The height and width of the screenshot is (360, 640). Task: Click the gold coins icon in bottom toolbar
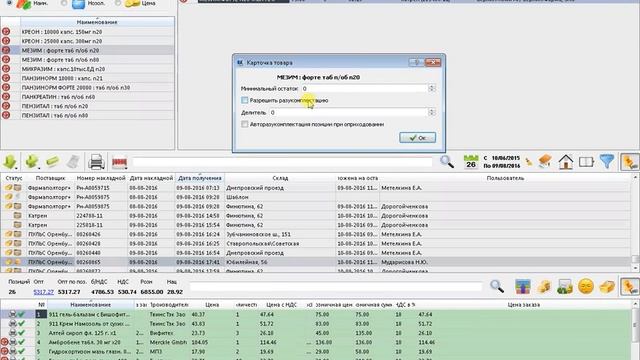(x=544, y=287)
